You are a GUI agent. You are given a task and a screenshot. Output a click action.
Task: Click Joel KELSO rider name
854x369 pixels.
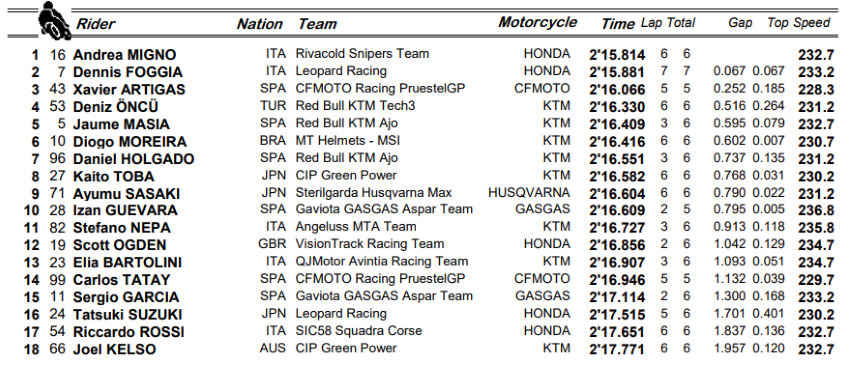point(114,349)
